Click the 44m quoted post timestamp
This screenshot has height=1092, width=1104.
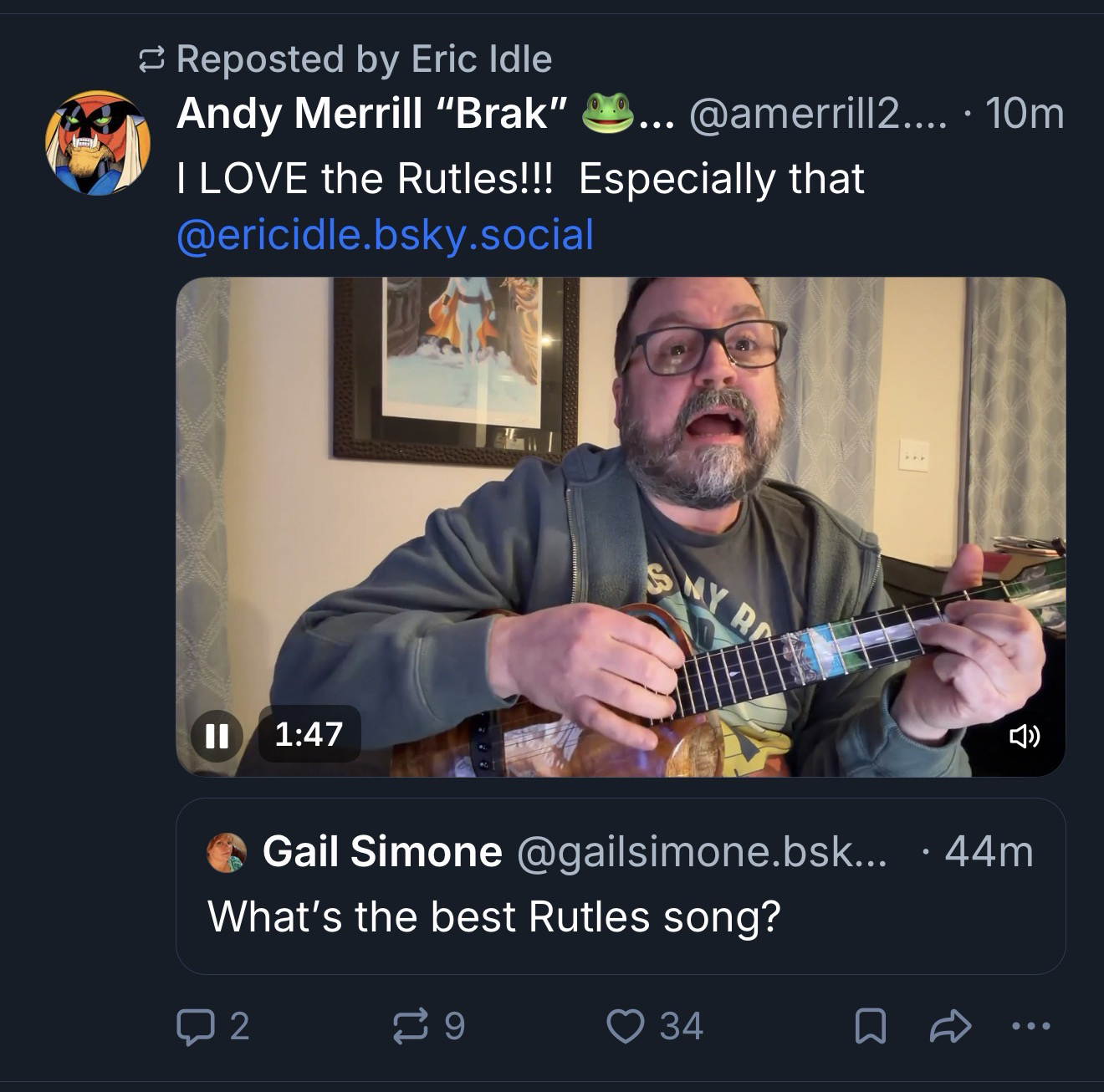[989, 852]
